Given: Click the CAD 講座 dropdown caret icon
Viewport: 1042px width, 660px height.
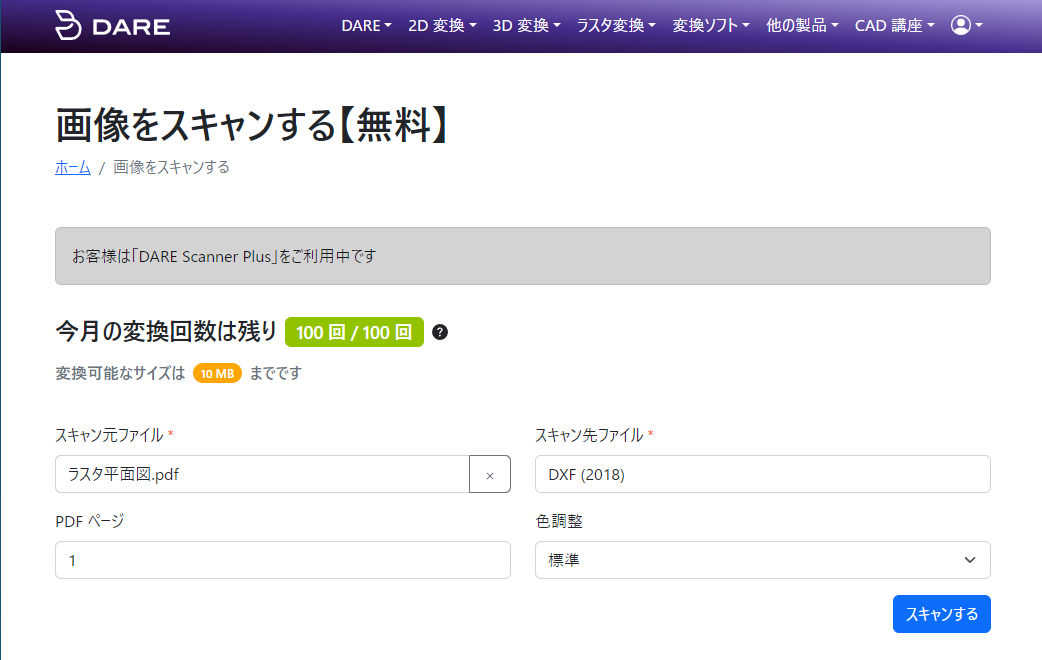Looking at the screenshot, I should [930, 26].
